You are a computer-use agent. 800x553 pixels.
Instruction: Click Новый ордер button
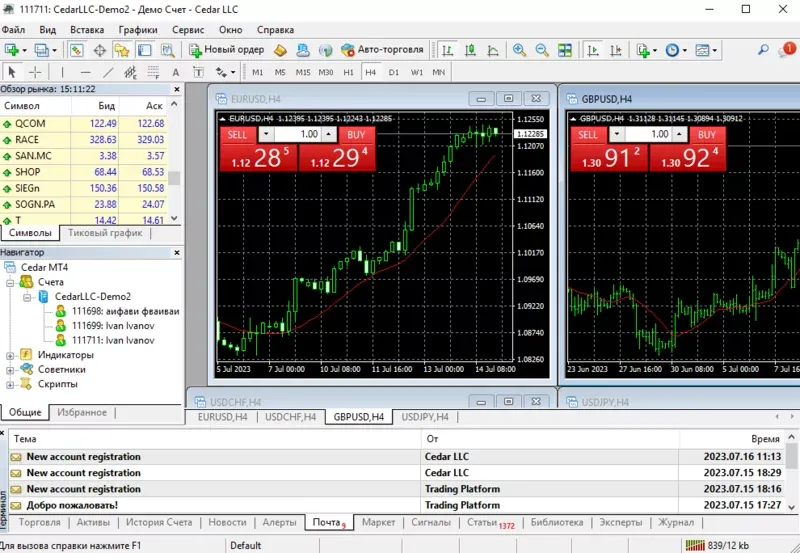point(227,49)
